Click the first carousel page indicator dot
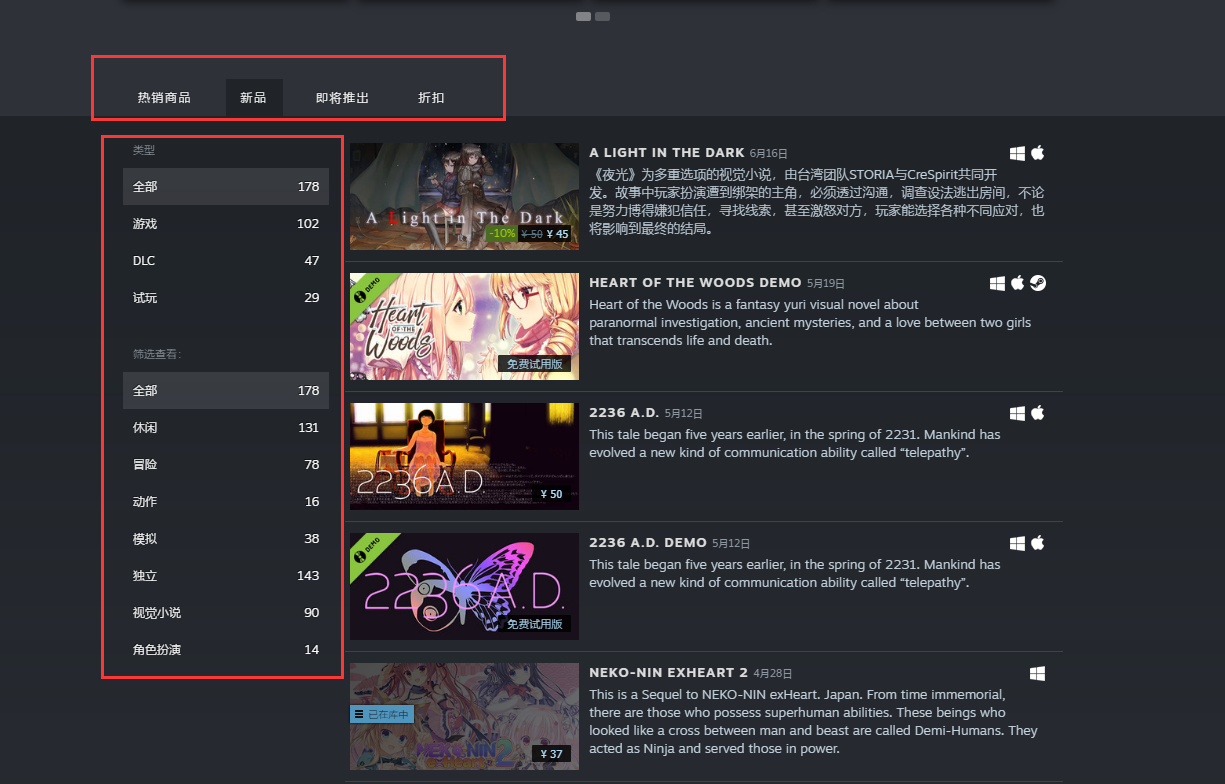The height and width of the screenshot is (784, 1225). [583, 16]
